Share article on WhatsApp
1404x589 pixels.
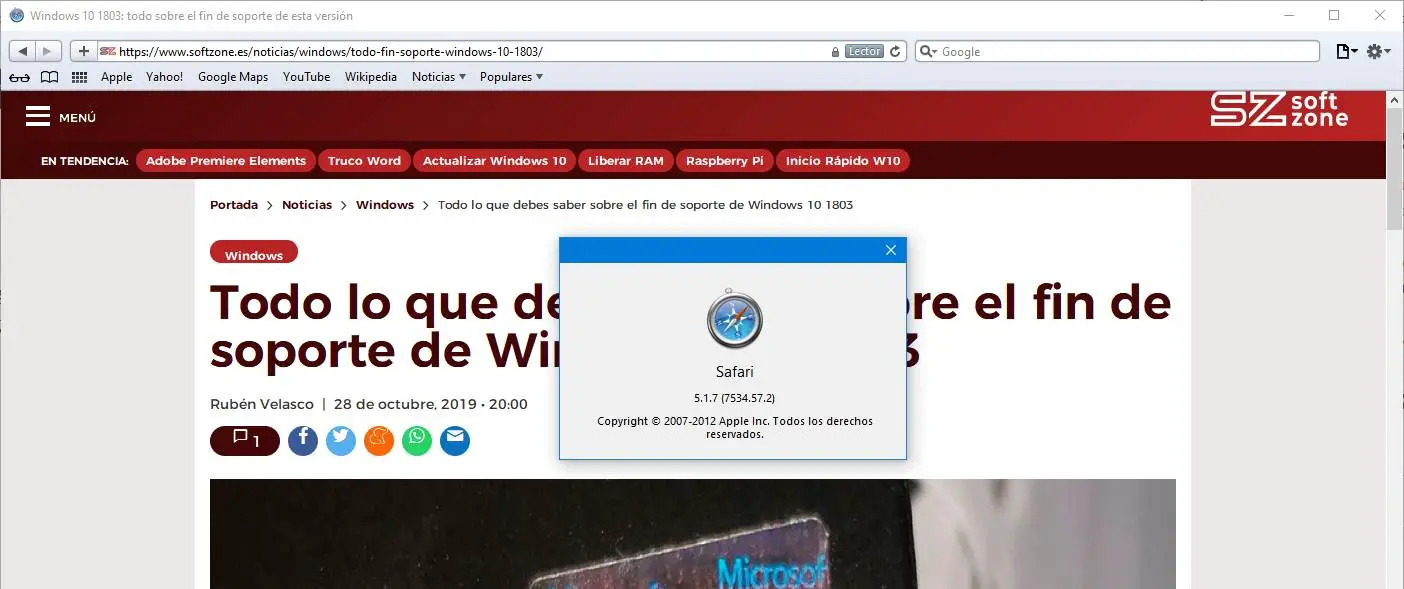[417, 441]
